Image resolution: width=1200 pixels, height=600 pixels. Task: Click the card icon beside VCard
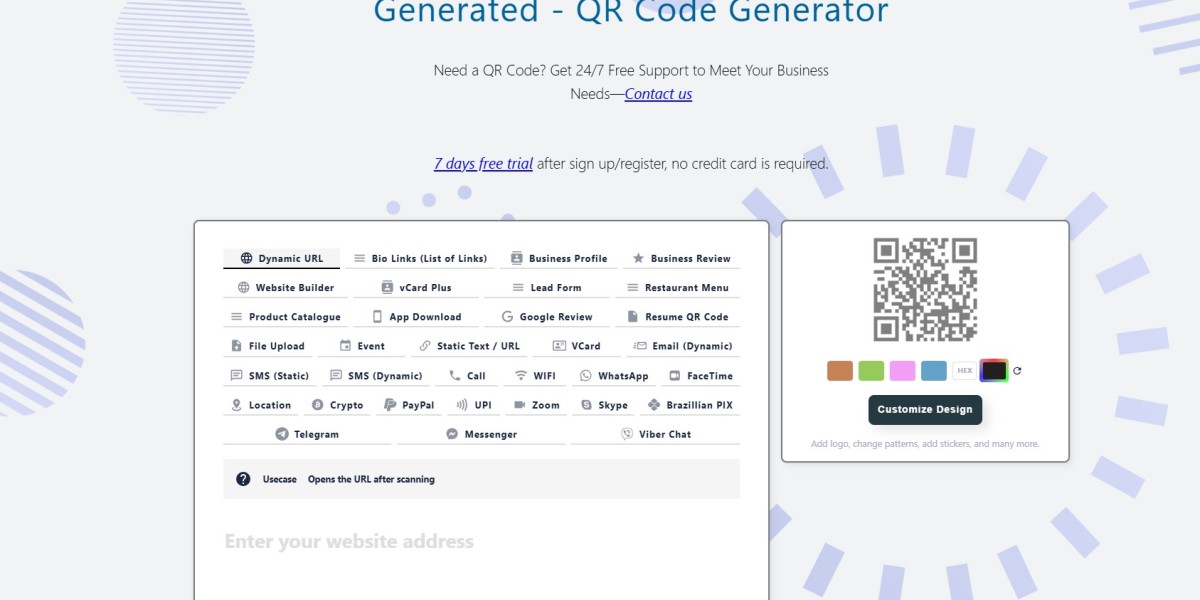point(559,346)
